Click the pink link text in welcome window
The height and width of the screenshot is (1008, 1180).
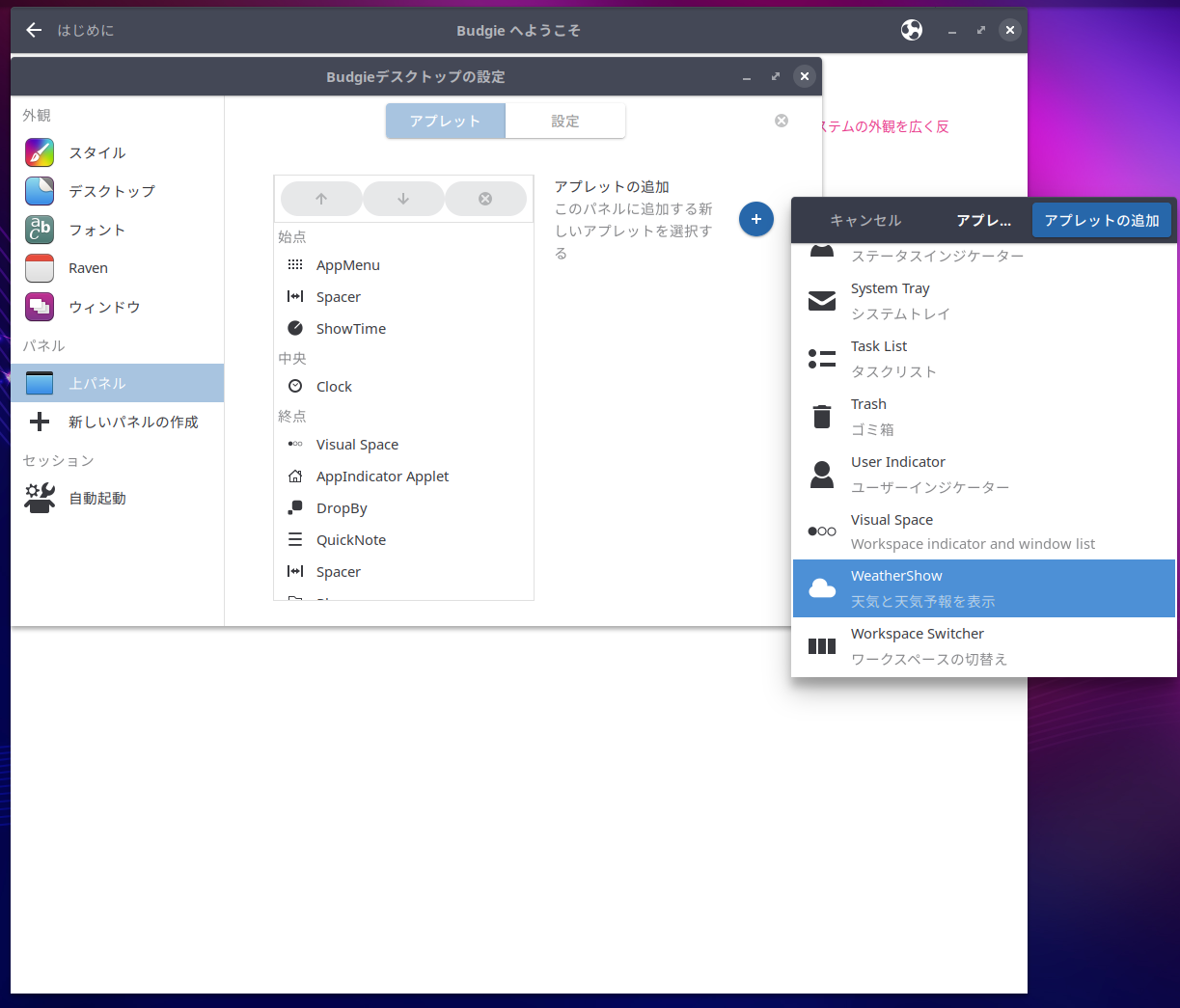coord(885,126)
